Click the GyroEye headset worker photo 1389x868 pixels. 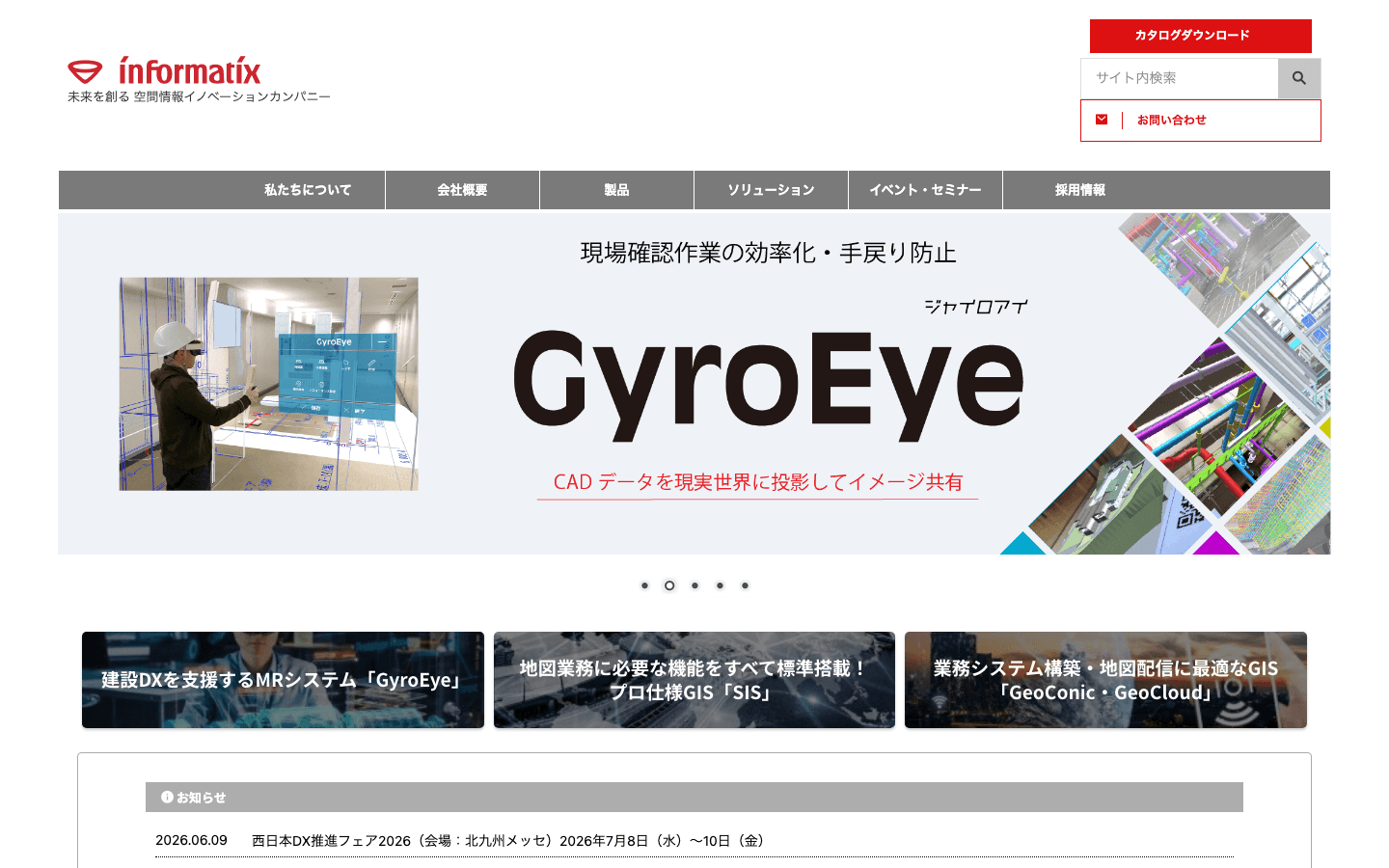269,384
